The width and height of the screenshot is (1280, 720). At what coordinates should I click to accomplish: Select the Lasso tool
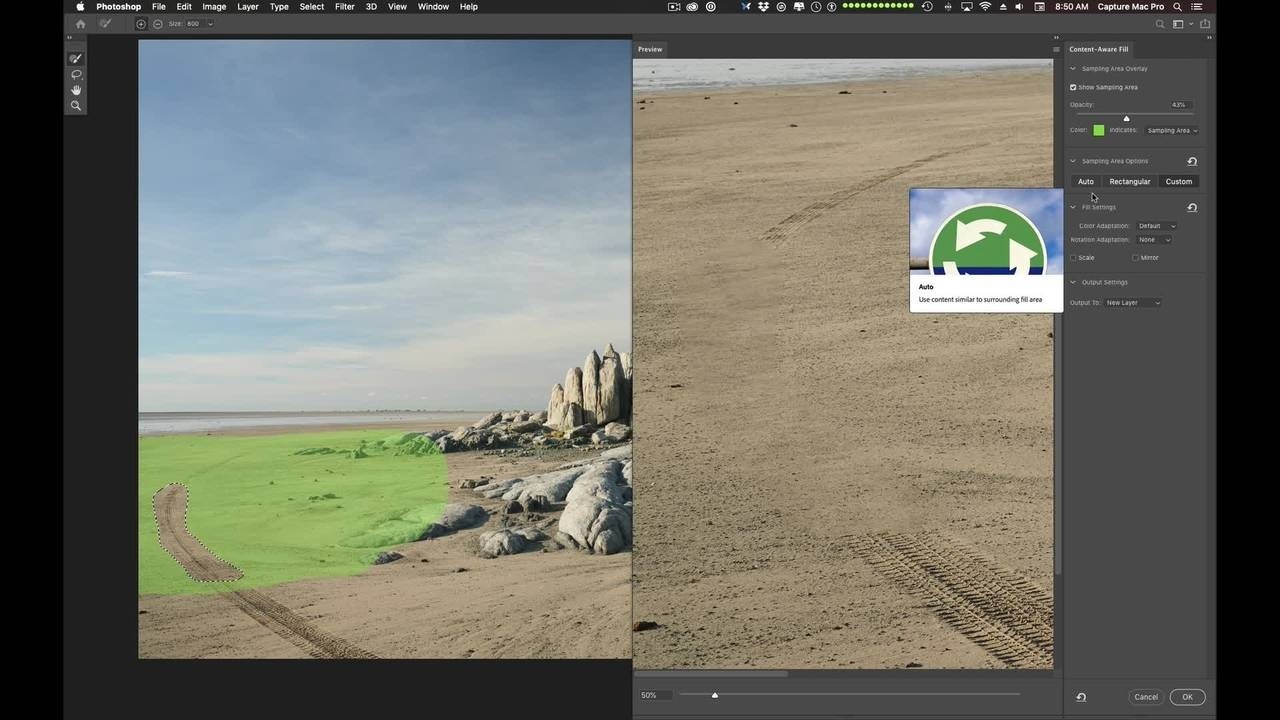click(75, 75)
